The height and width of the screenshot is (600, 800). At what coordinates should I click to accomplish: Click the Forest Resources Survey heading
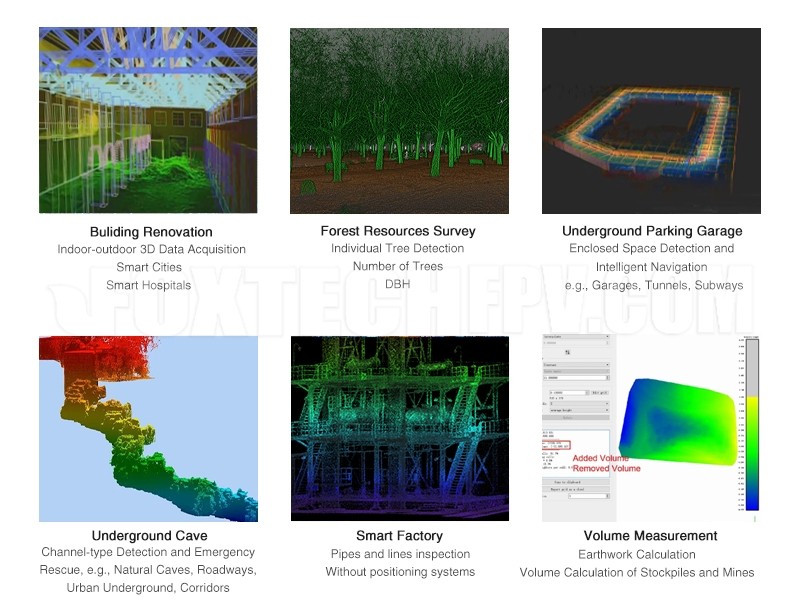point(398,231)
